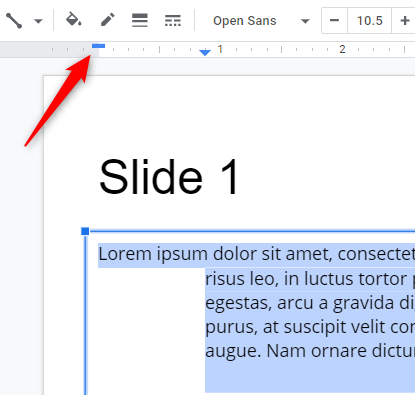415x395 pixels.
Task: Select the Line tool
Action: tap(14, 20)
